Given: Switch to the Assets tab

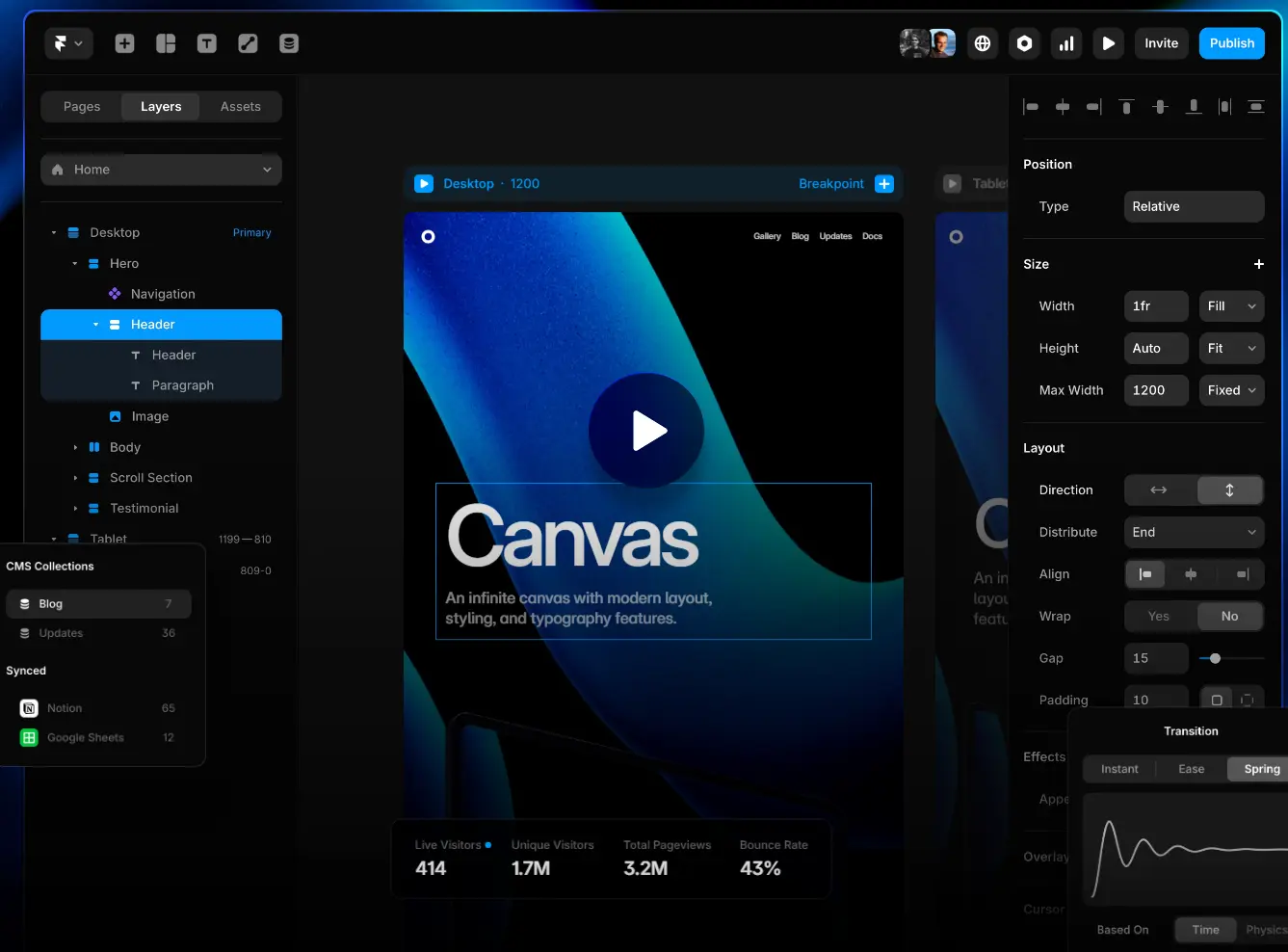Looking at the screenshot, I should pos(240,107).
